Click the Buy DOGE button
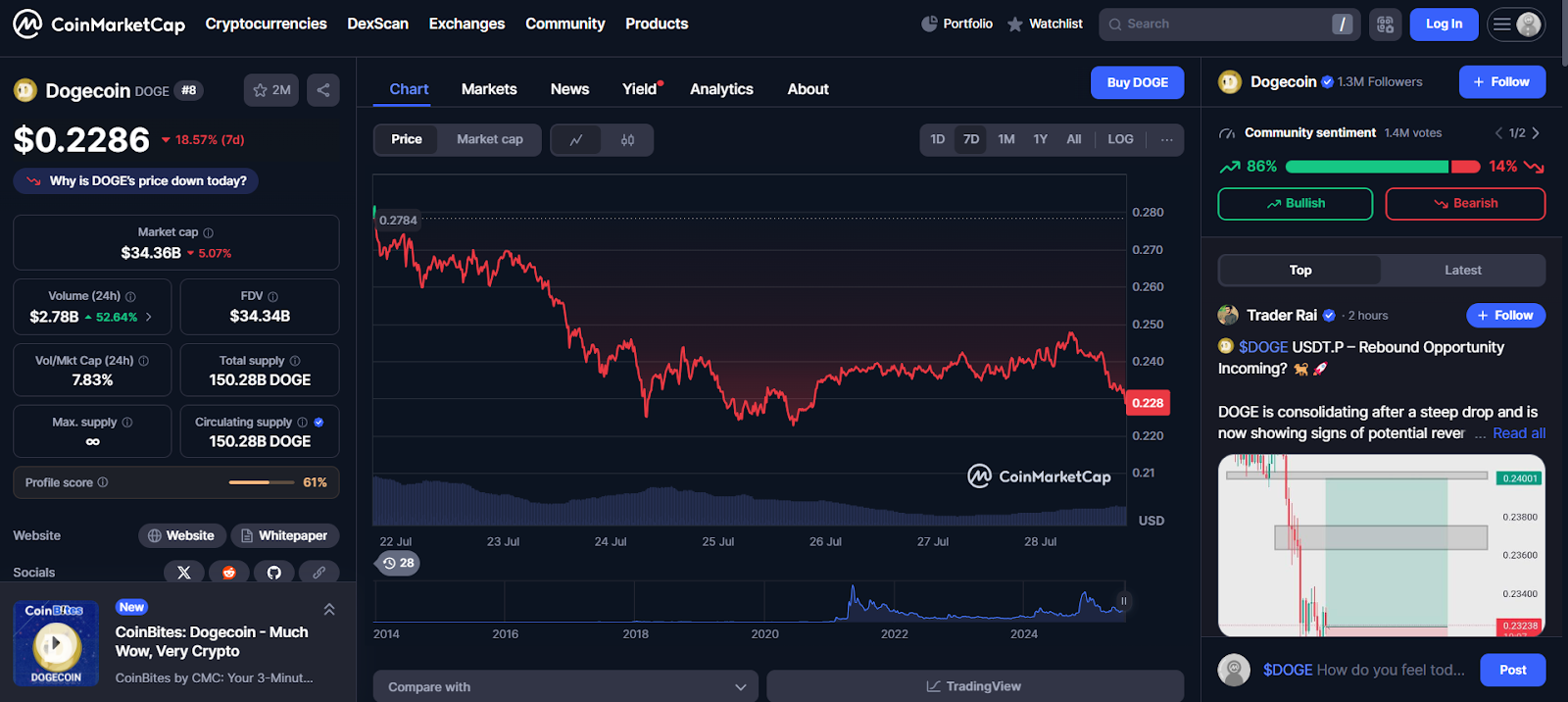This screenshot has height=702, width=1568. coord(1138,82)
